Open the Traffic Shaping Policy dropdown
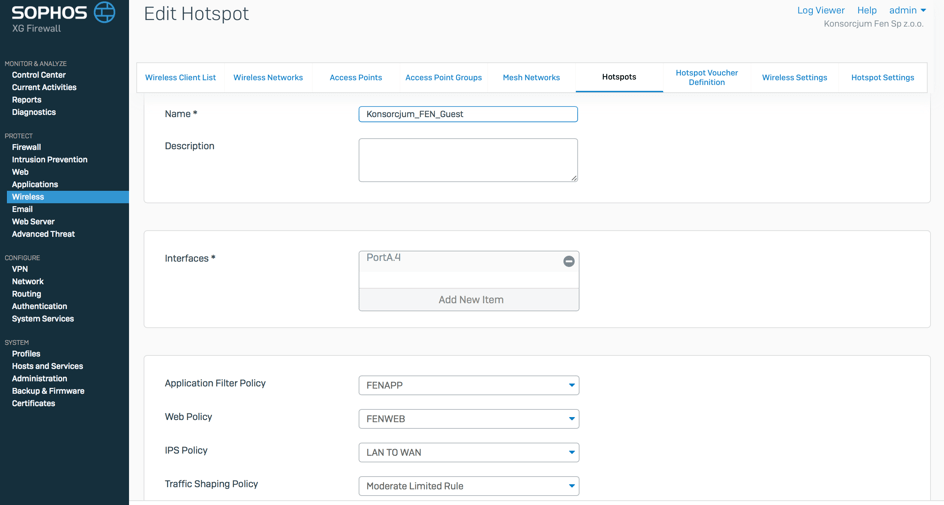 coord(571,486)
